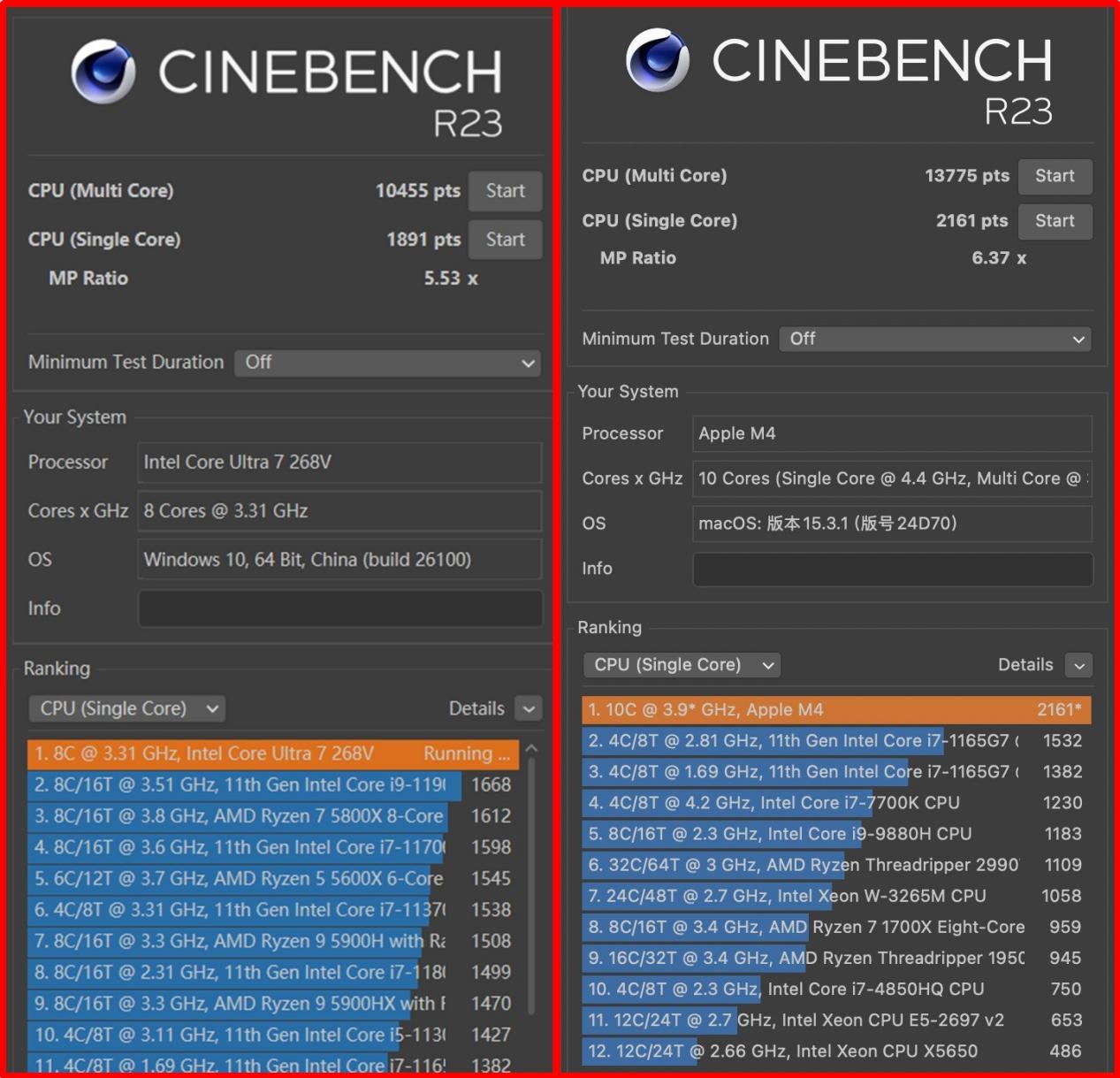Click the macOS 15.3.1 OS field
1120x1078 pixels.
(x=893, y=524)
